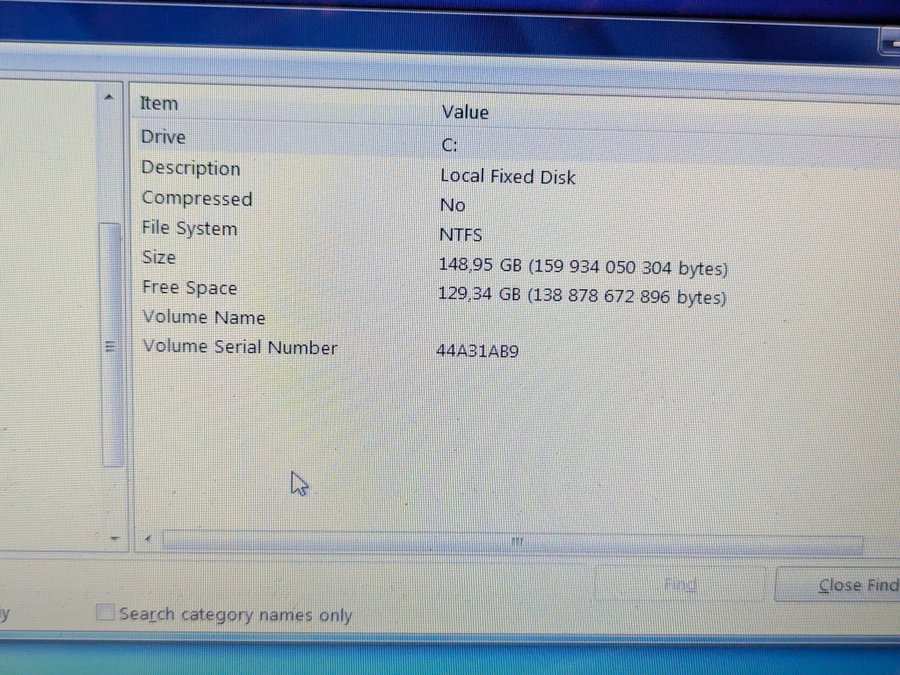Highlight the Volume Name row label
900x675 pixels.
[203, 318]
